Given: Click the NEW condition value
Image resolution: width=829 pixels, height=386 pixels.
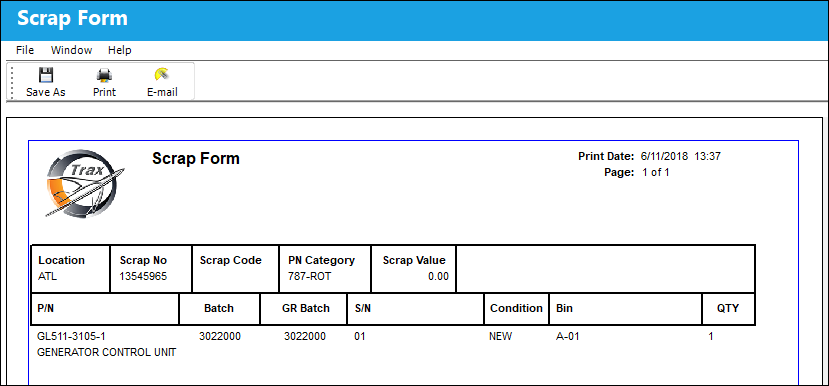Looking at the screenshot, I should 501,336.
